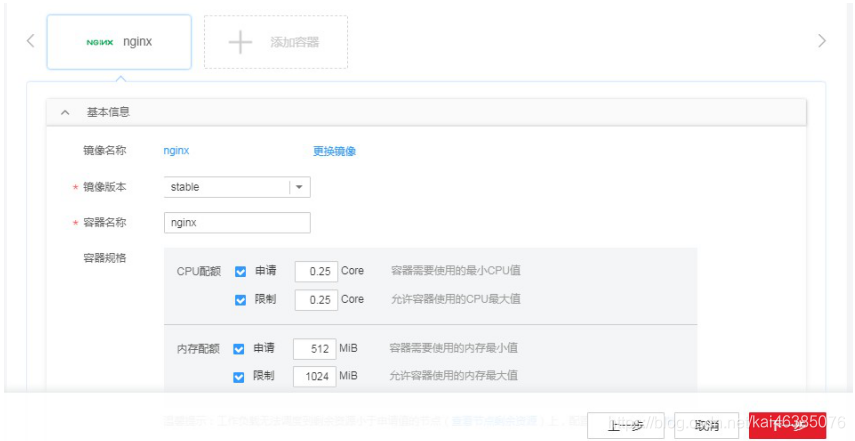
Task: Click the text 容器需要使用的内存最小值
Action: click(x=454, y=348)
